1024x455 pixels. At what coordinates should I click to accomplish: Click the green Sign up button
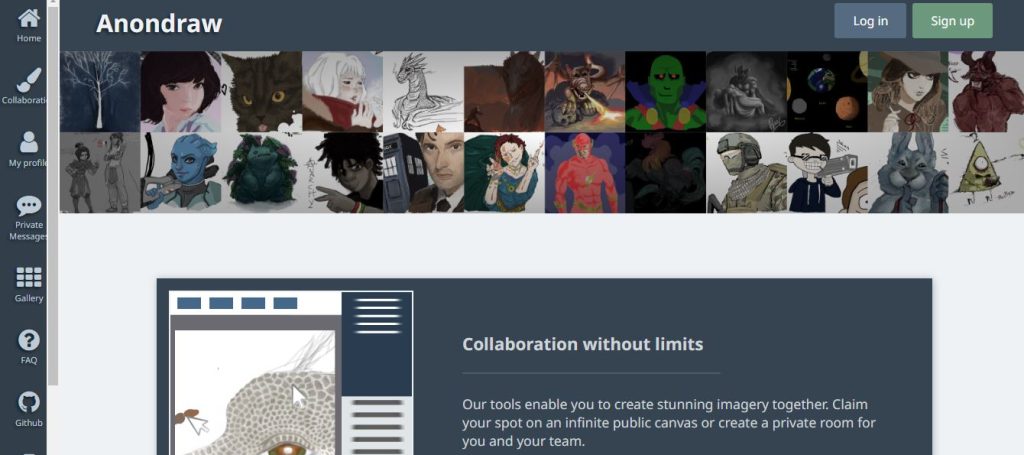coord(952,21)
